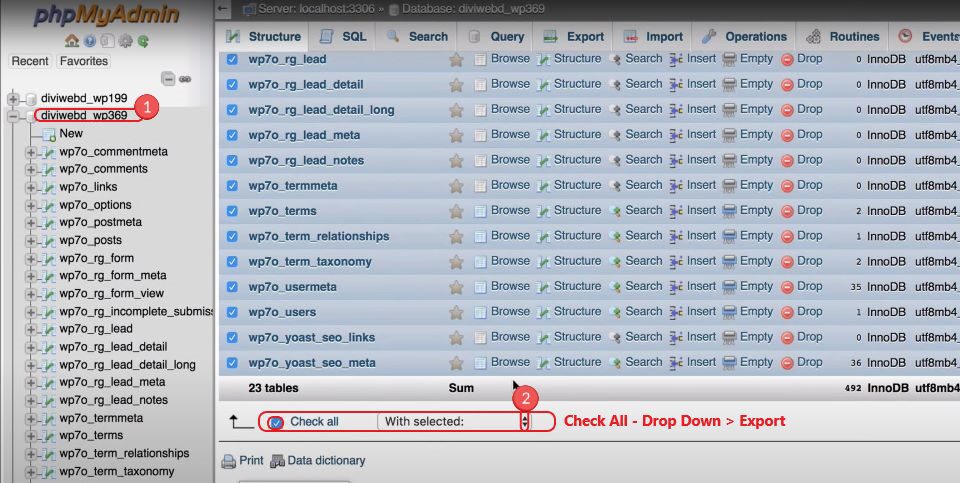Click the green reload navigation icon
960x483 pixels.
click(x=143, y=41)
